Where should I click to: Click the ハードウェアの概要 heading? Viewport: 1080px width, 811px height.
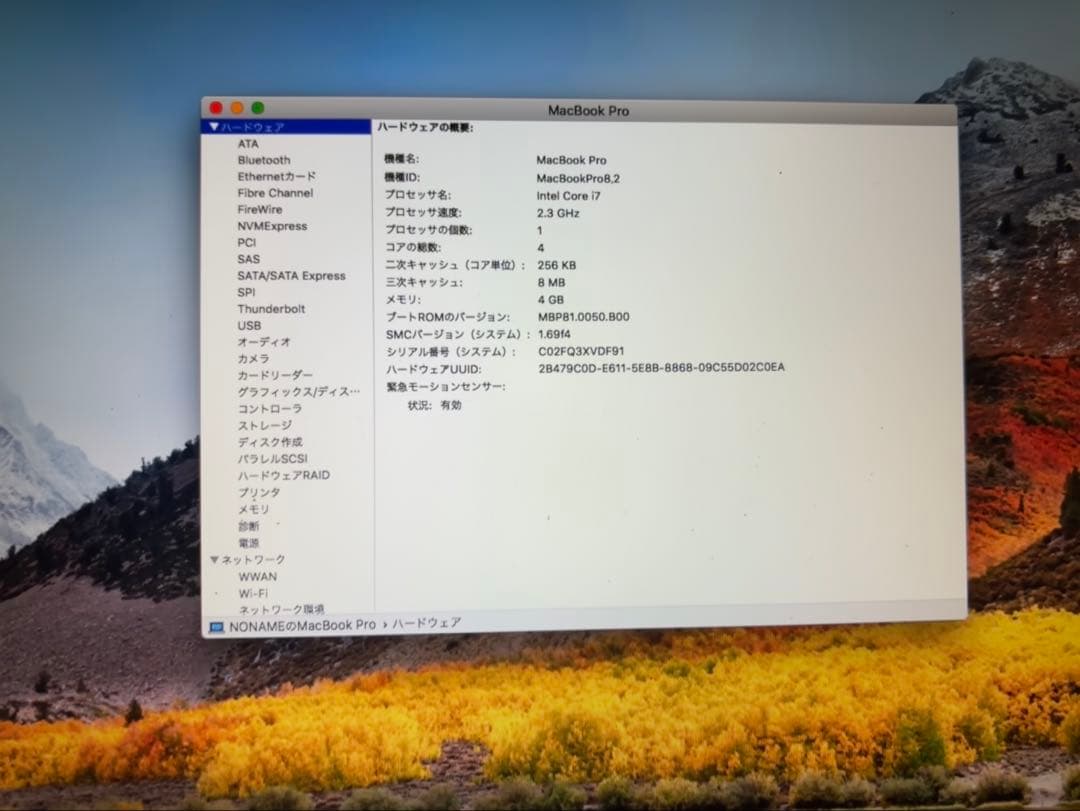tap(425, 127)
